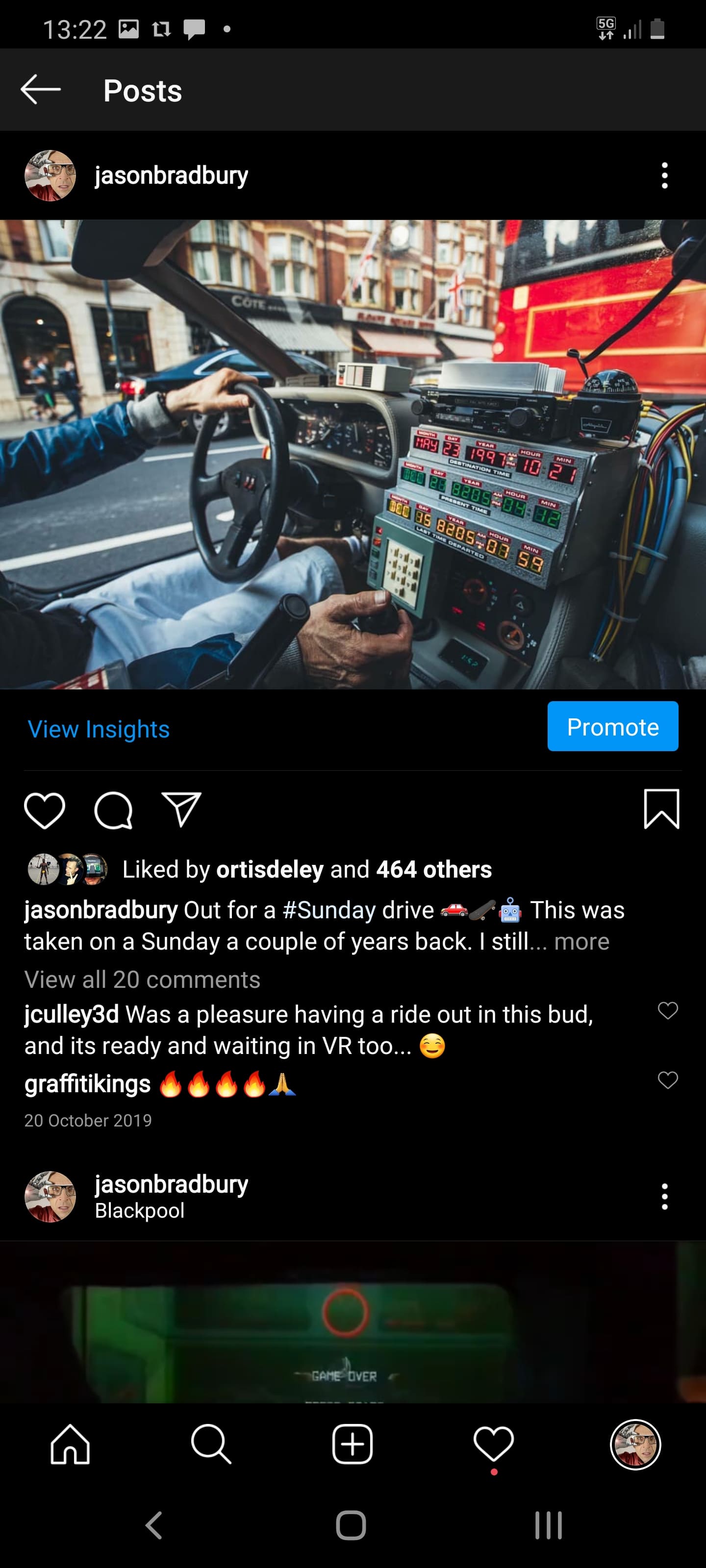Open View all 20 comments
The image size is (706, 1568).
pyautogui.click(x=143, y=980)
